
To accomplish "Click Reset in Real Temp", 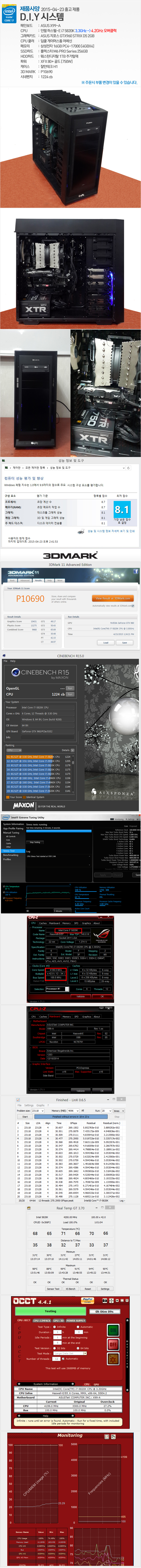I will pyautogui.click(x=88, y=1289).
